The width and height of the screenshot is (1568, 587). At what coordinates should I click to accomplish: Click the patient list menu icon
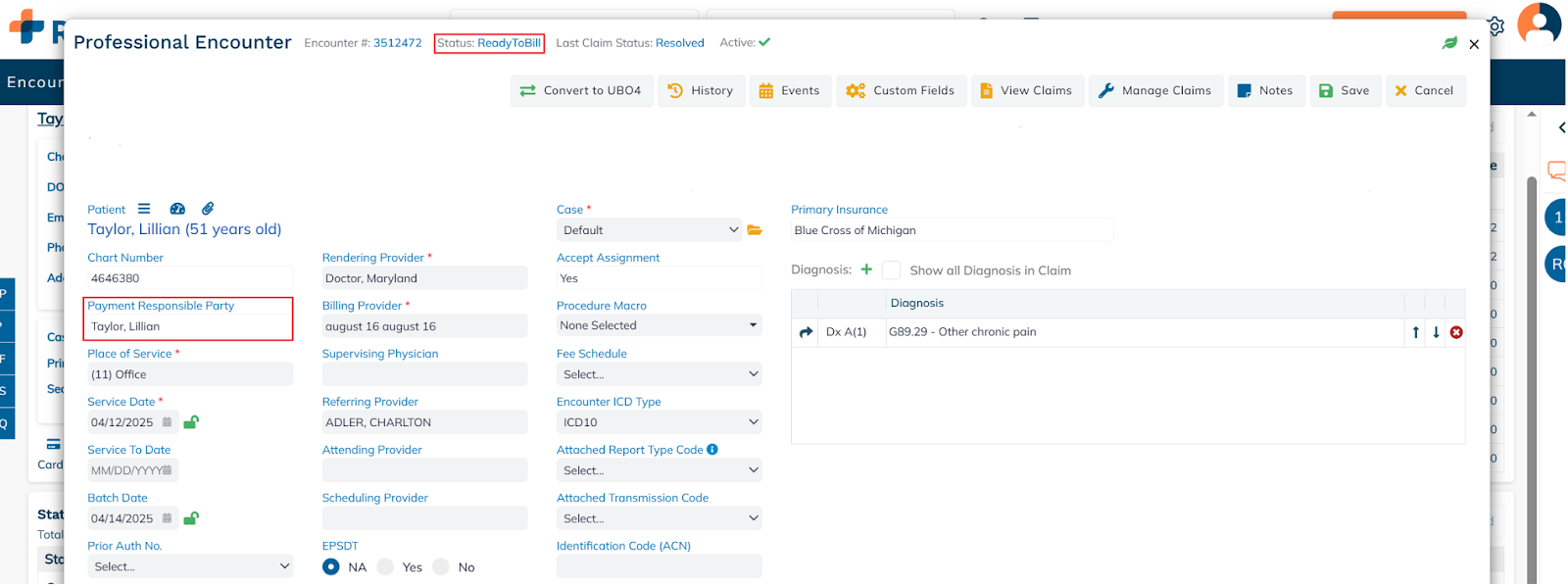[x=144, y=209]
